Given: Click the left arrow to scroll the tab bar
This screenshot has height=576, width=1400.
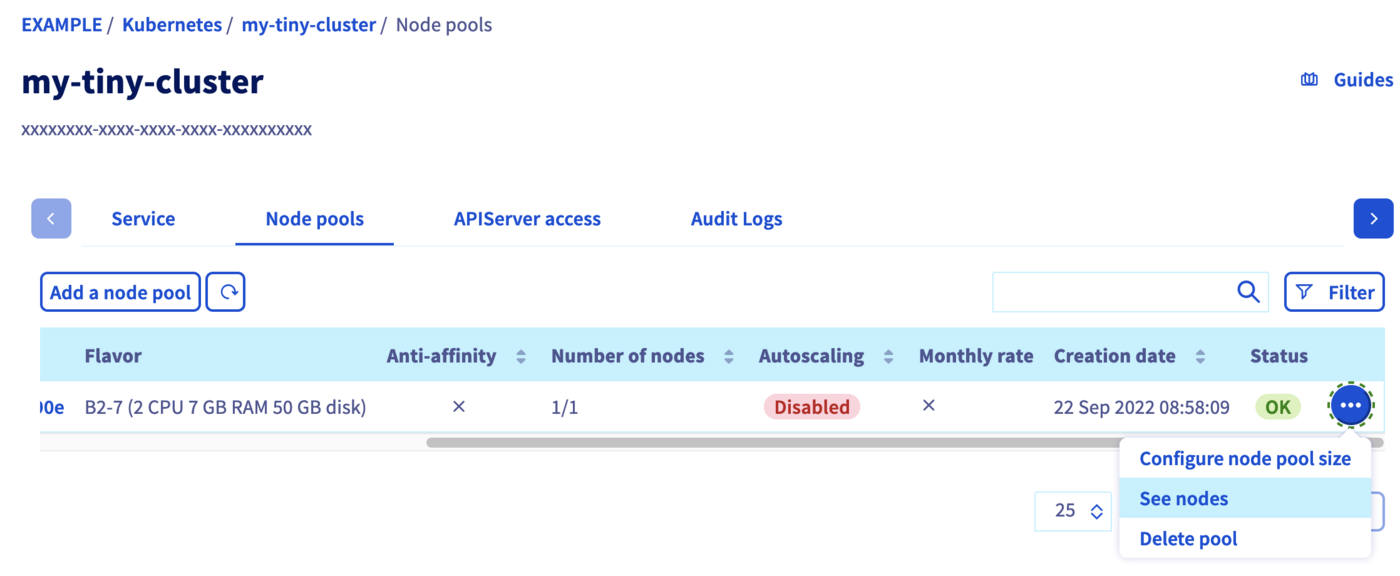Looking at the screenshot, I should (51, 218).
